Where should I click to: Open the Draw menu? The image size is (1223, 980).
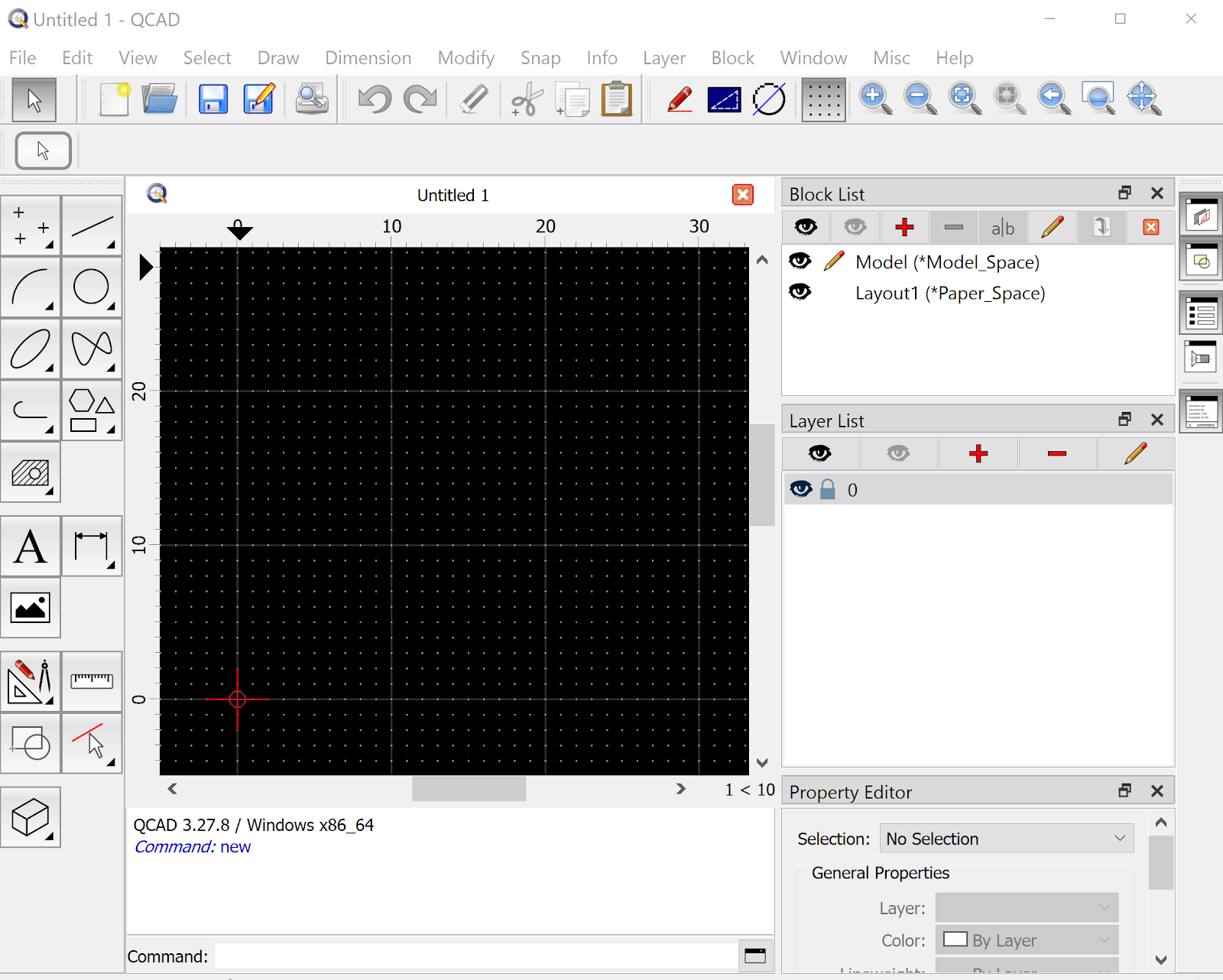pyautogui.click(x=278, y=58)
